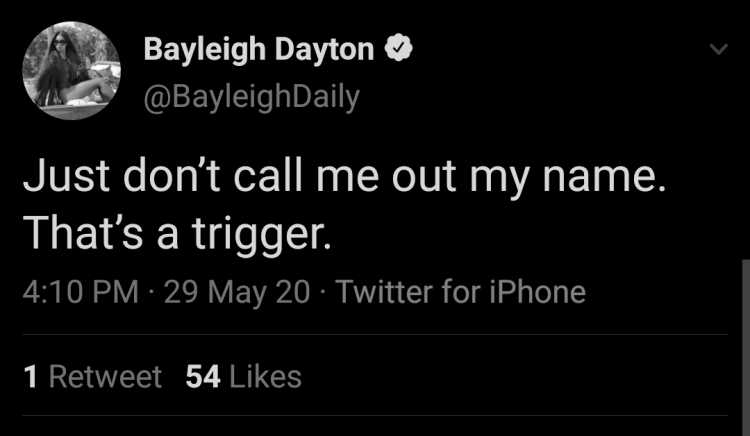Click the word "Likes" label
The image size is (750, 436).
(265, 377)
